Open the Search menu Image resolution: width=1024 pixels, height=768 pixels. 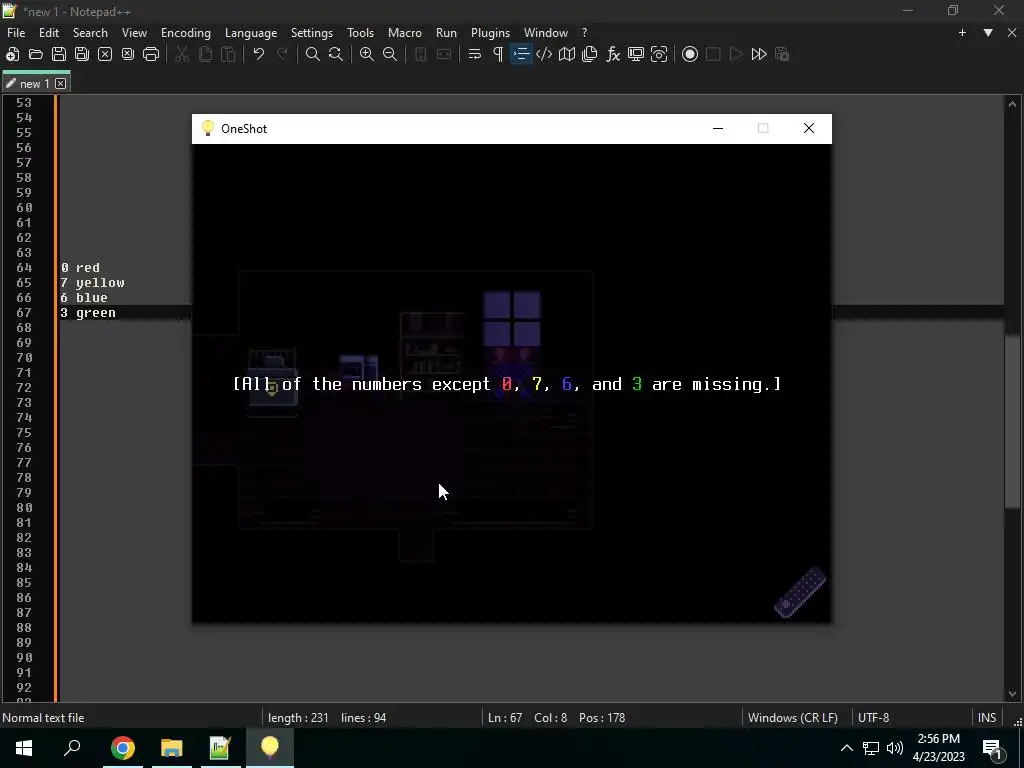click(x=90, y=33)
